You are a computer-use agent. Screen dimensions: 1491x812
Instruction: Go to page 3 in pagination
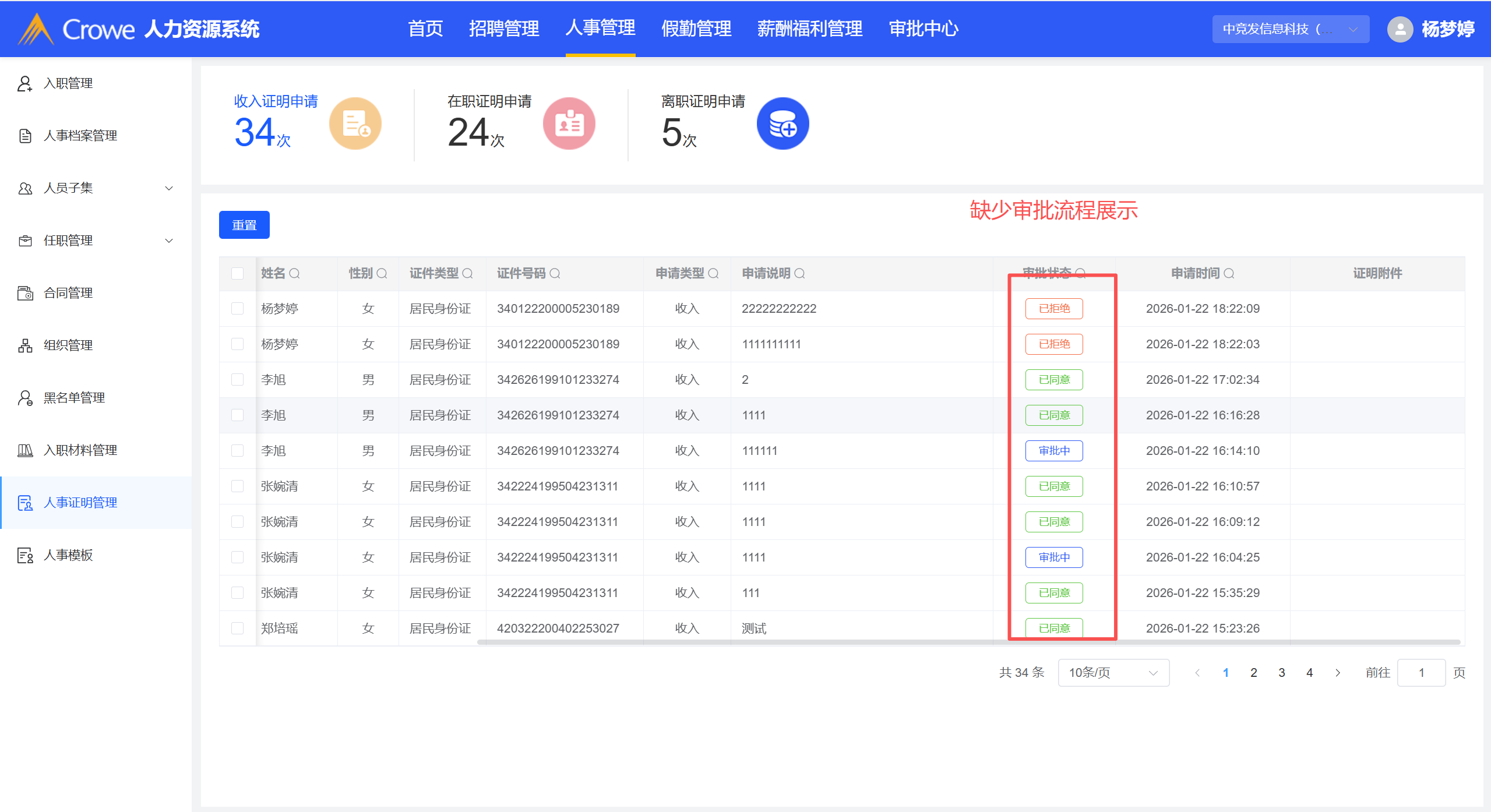1282,673
